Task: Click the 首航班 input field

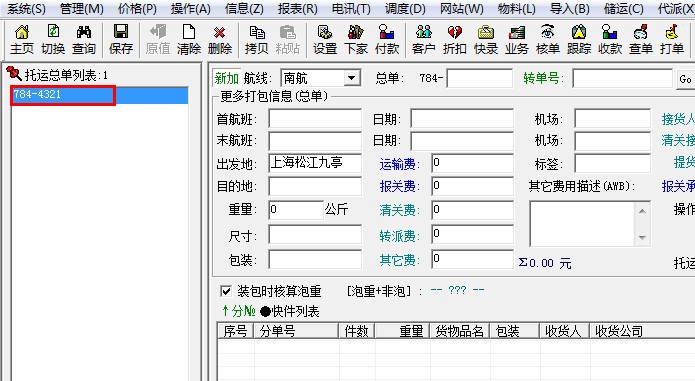Action: coord(315,119)
